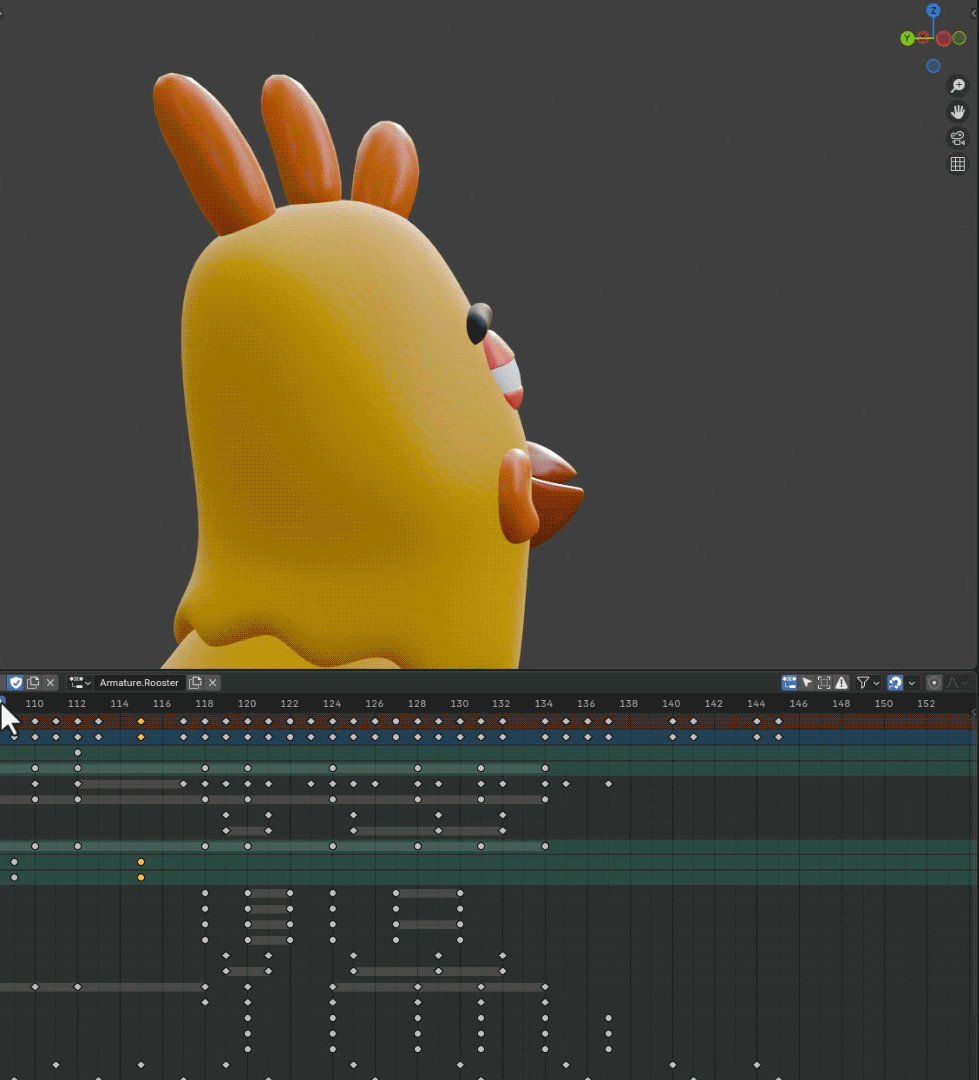Switch orthographic view with grid icon

pos(957,164)
